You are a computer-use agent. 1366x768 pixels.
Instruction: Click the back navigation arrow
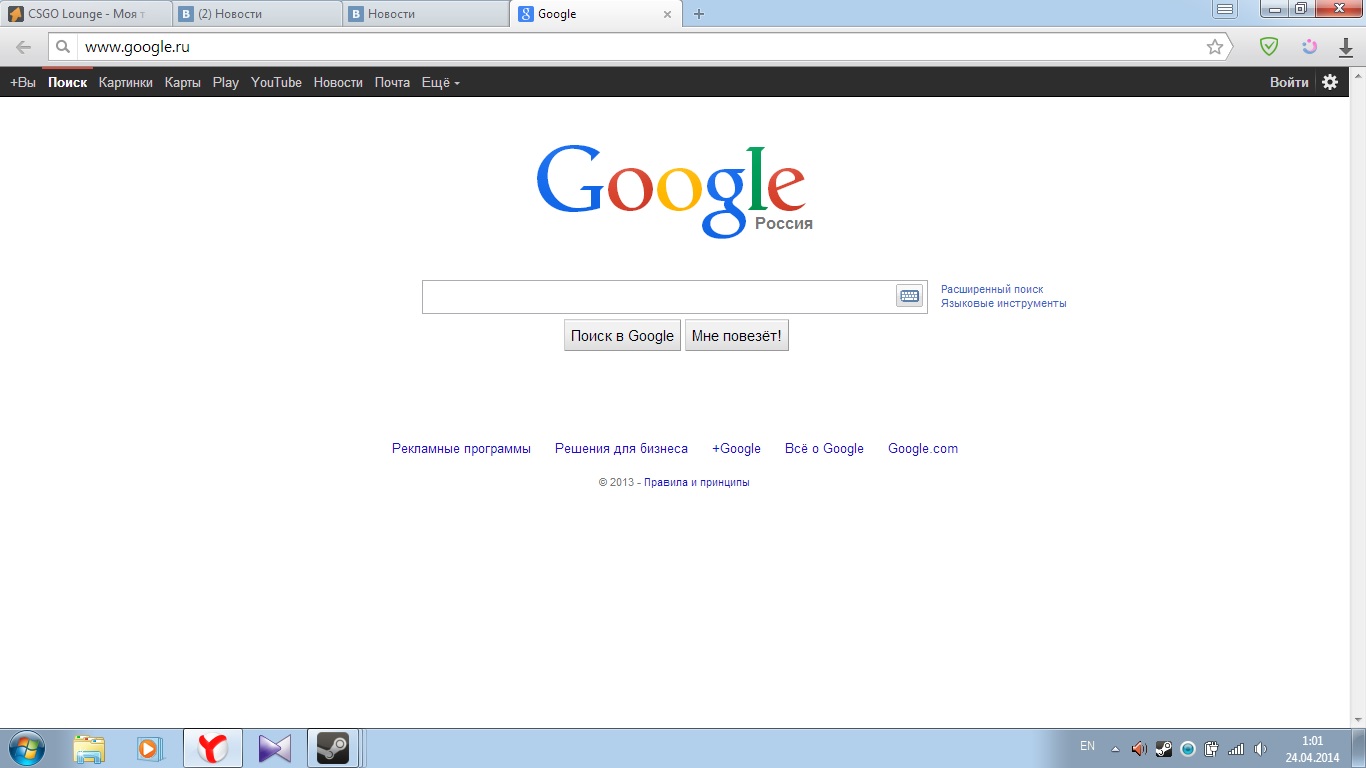24,47
